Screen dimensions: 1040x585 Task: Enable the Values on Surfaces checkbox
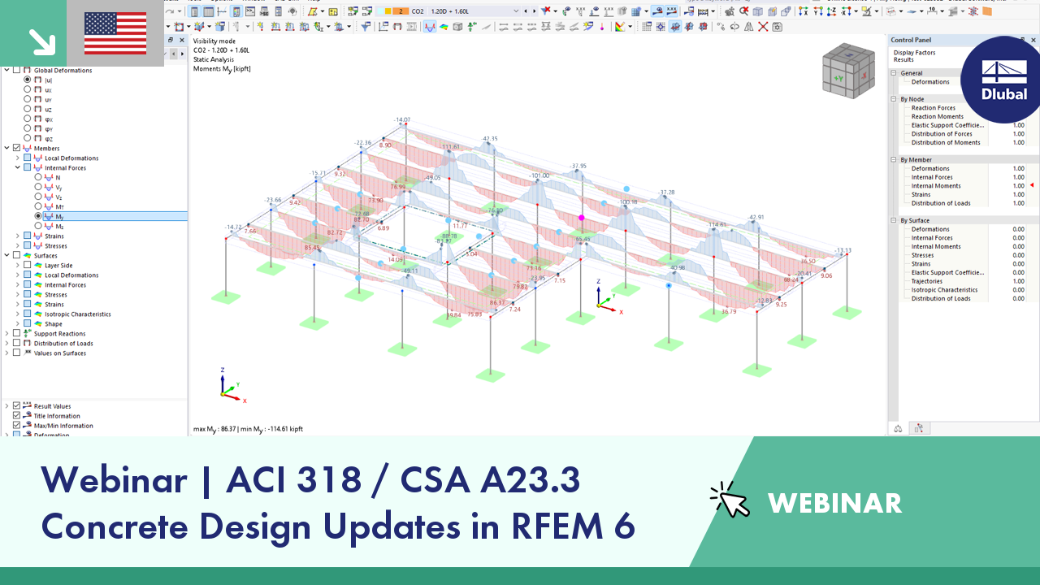17,353
